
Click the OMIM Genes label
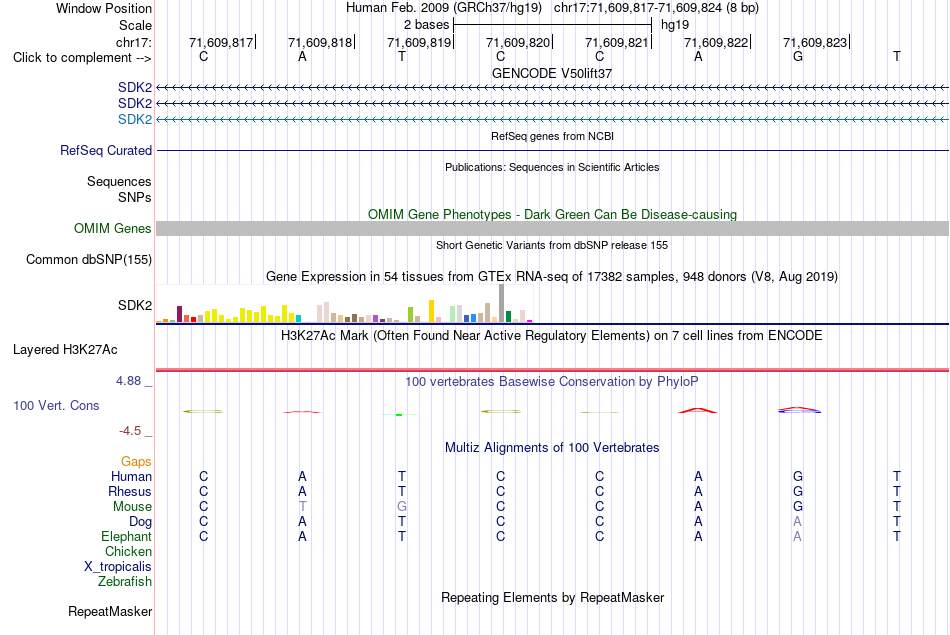coord(113,228)
